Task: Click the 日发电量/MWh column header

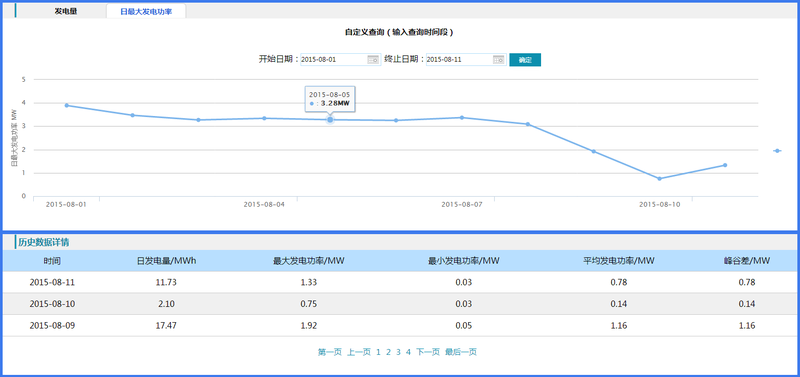Action: [166, 261]
